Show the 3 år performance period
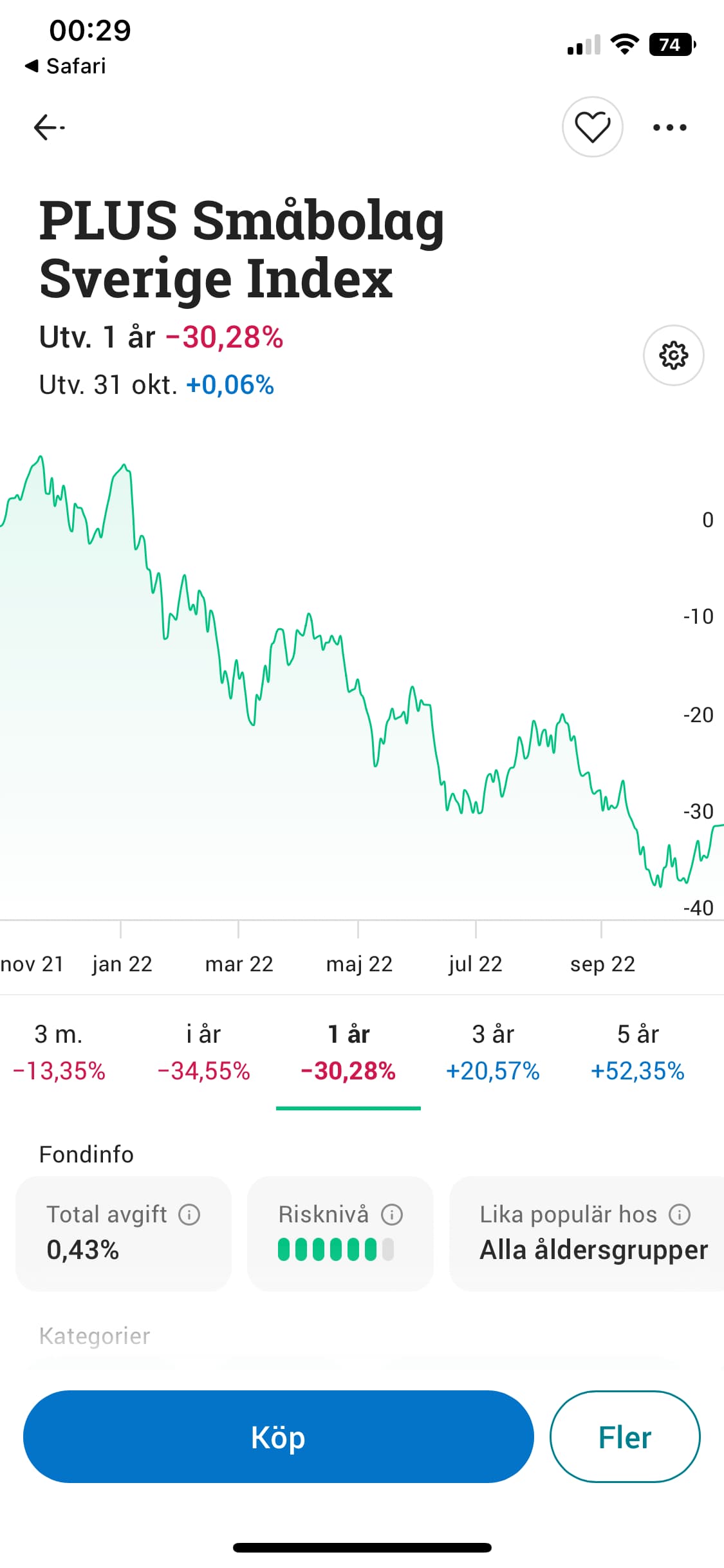 coord(493,1052)
